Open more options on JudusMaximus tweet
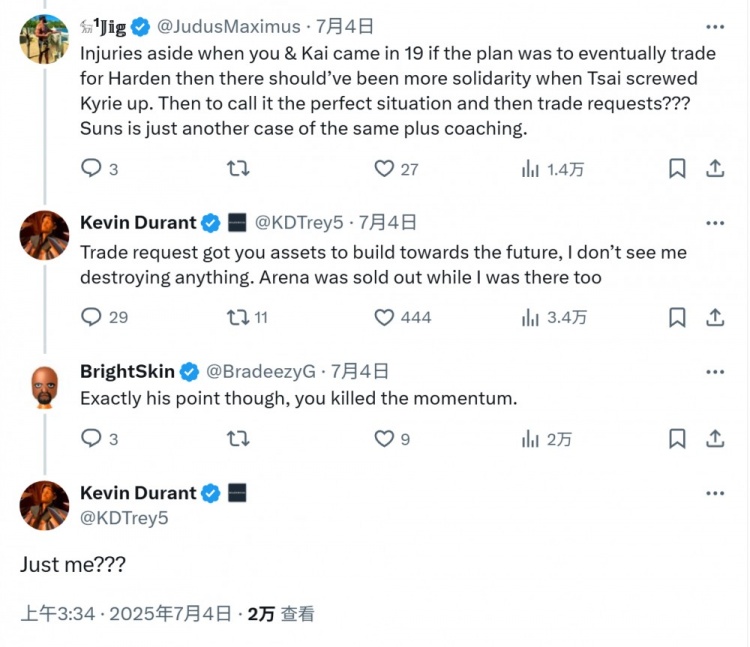This screenshot has height=647, width=750. coord(715,27)
